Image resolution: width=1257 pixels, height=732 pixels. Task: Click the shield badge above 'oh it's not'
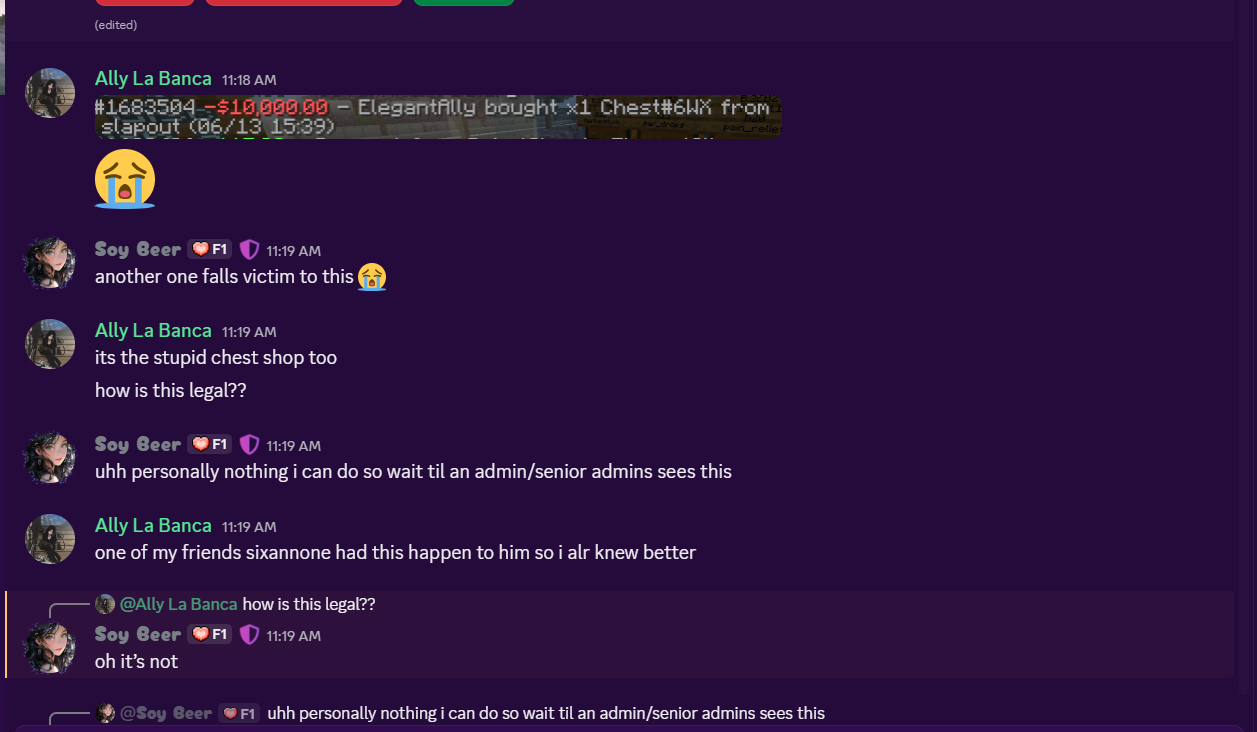249,635
